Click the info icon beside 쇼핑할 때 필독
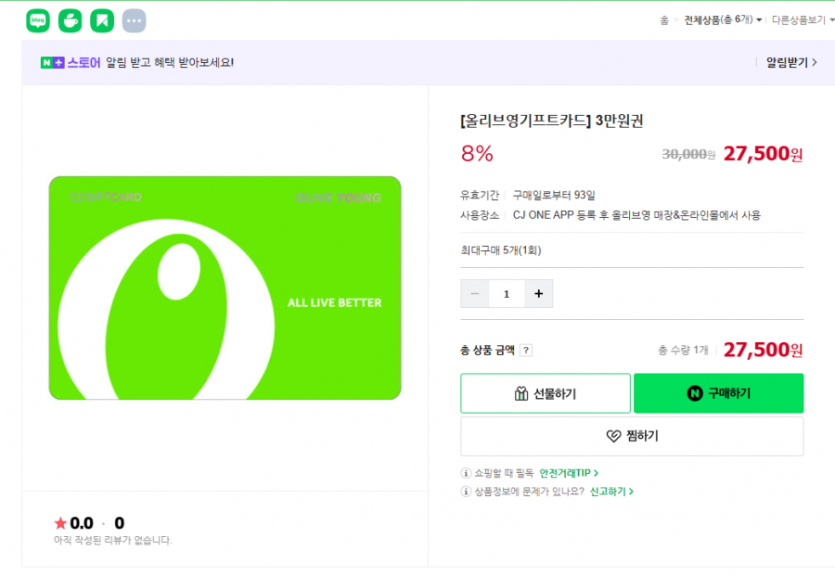Viewport: 835px width, 576px height. coord(466,473)
